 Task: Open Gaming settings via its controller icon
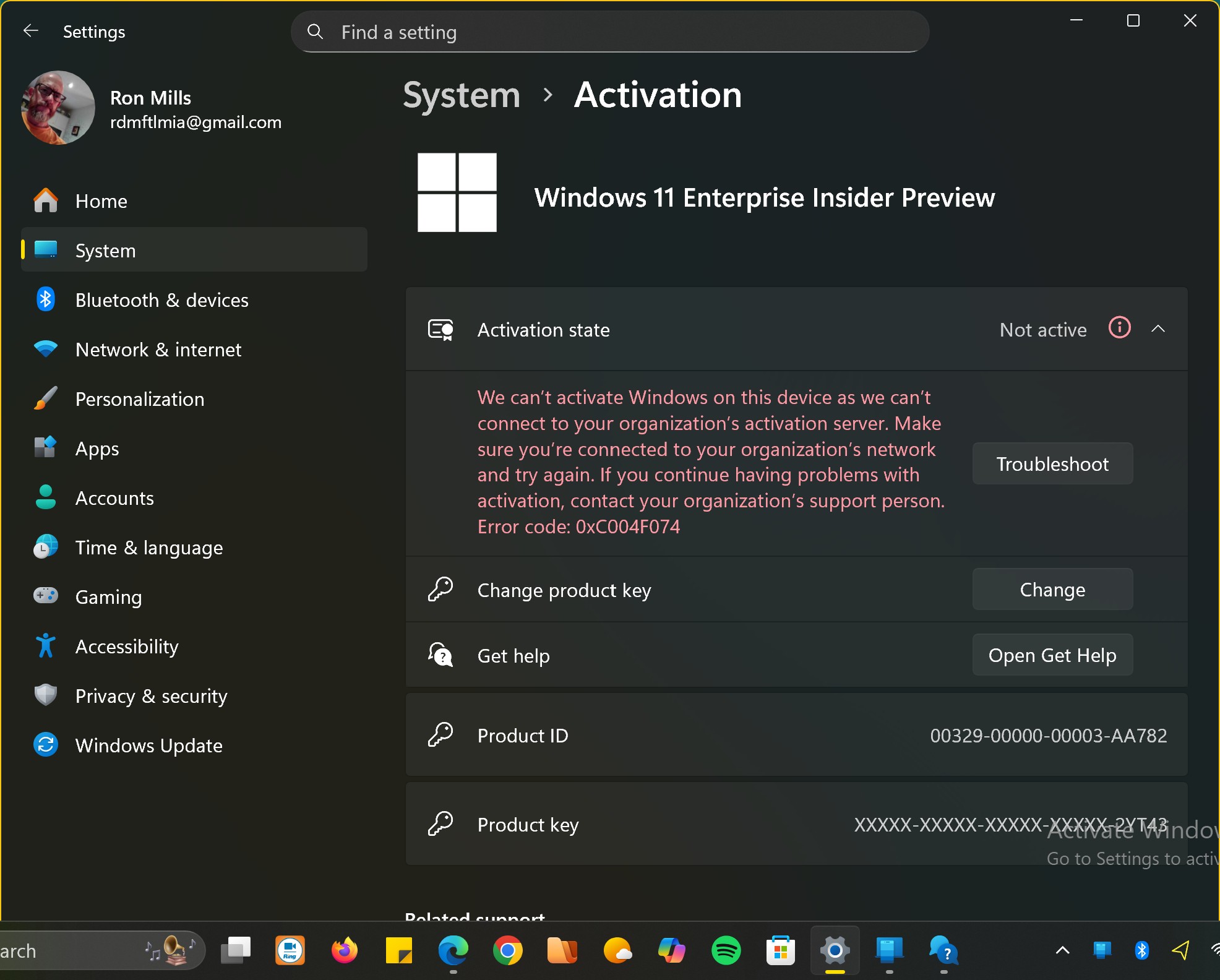(x=46, y=596)
